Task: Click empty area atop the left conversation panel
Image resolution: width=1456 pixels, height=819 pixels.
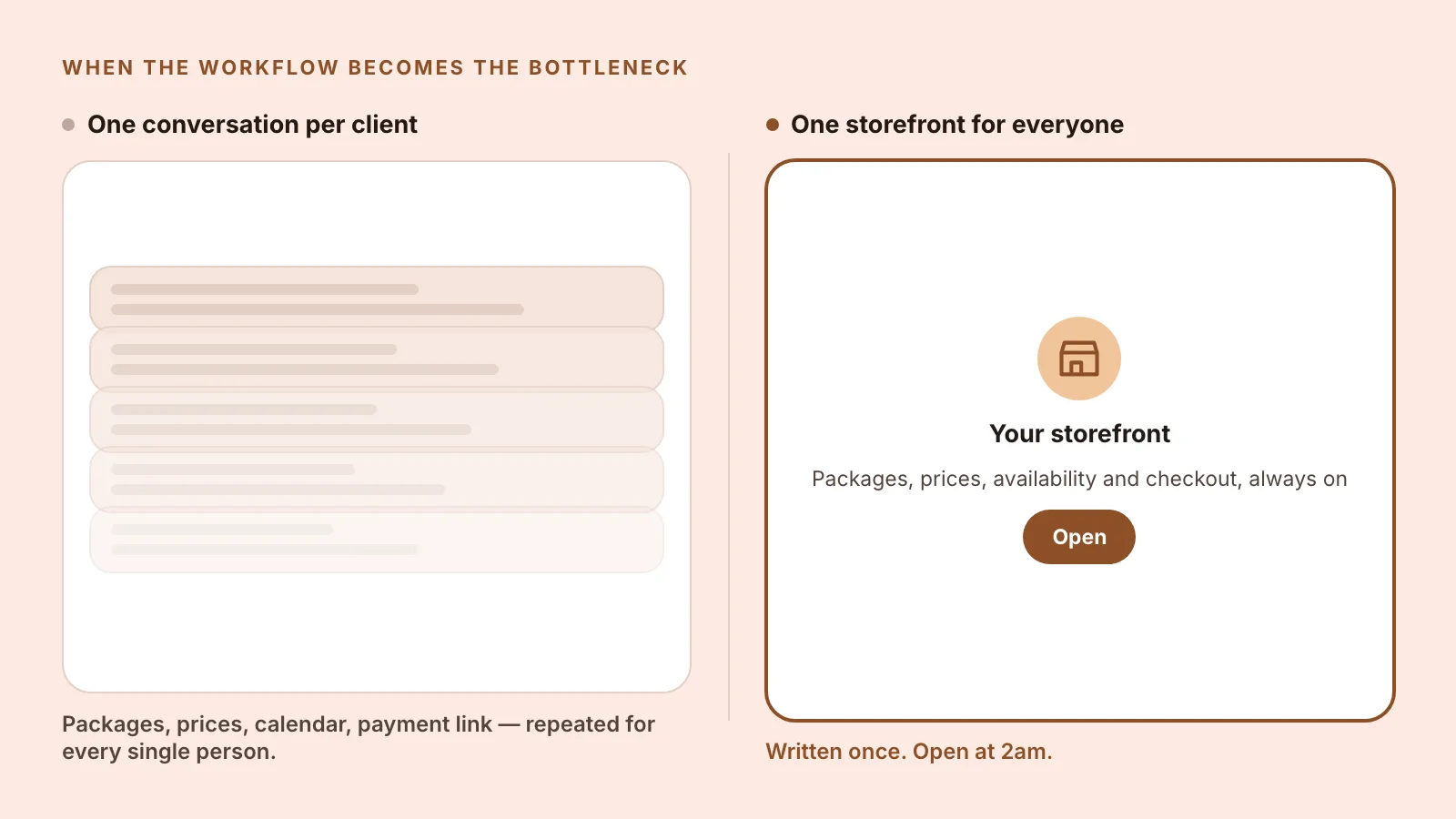Action: 377,214
